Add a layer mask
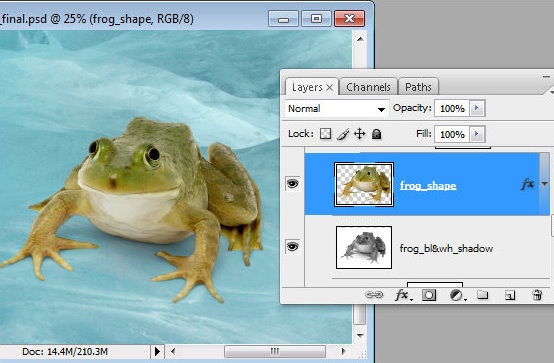 click(x=429, y=295)
